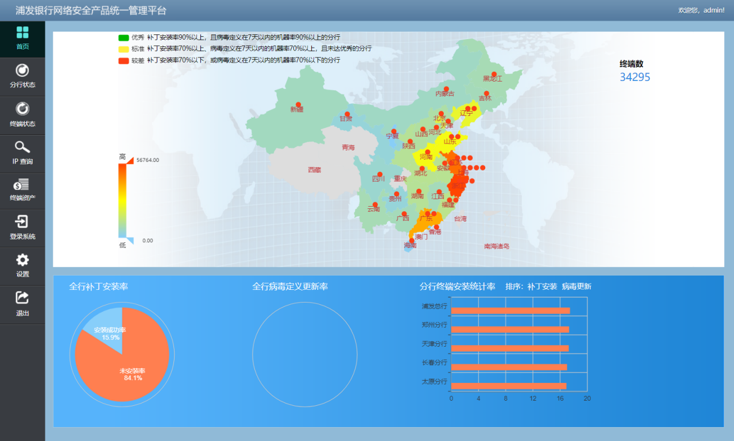Sort statistics by 病毒更新
The height and width of the screenshot is (441, 734).
(576, 287)
